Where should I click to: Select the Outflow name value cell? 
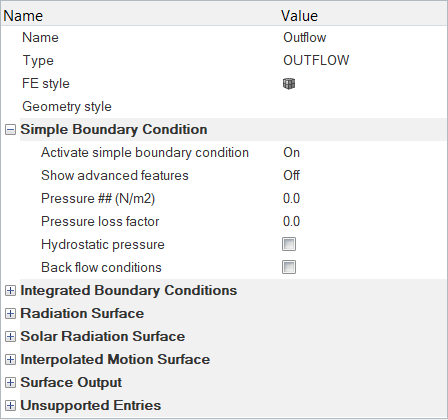click(x=363, y=37)
